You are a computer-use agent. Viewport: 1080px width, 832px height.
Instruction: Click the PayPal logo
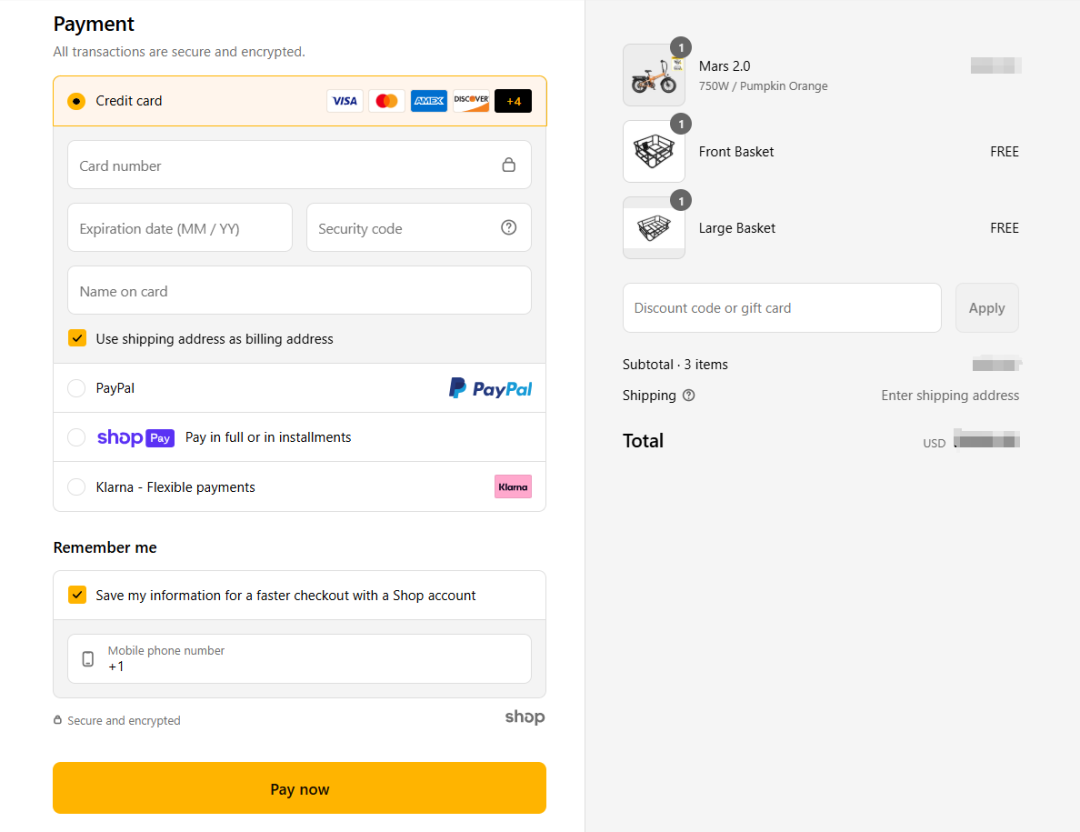point(490,388)
